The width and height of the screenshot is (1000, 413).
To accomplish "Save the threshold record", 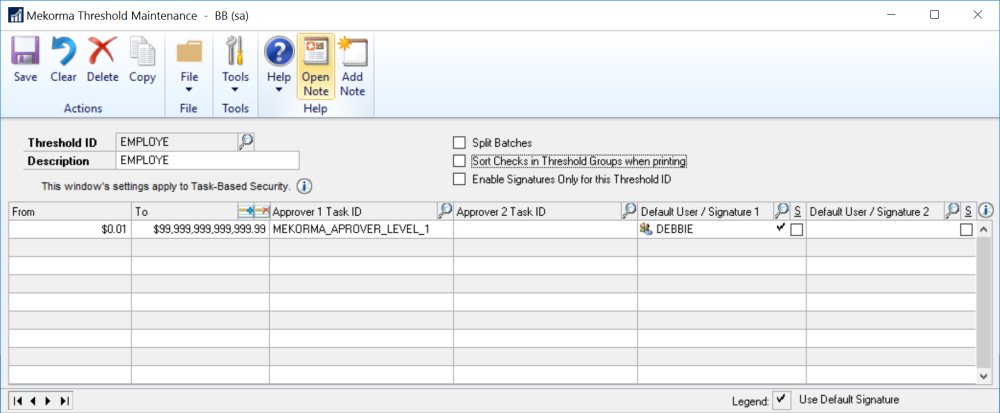I will pyautogui.click(x=26, y=61).
